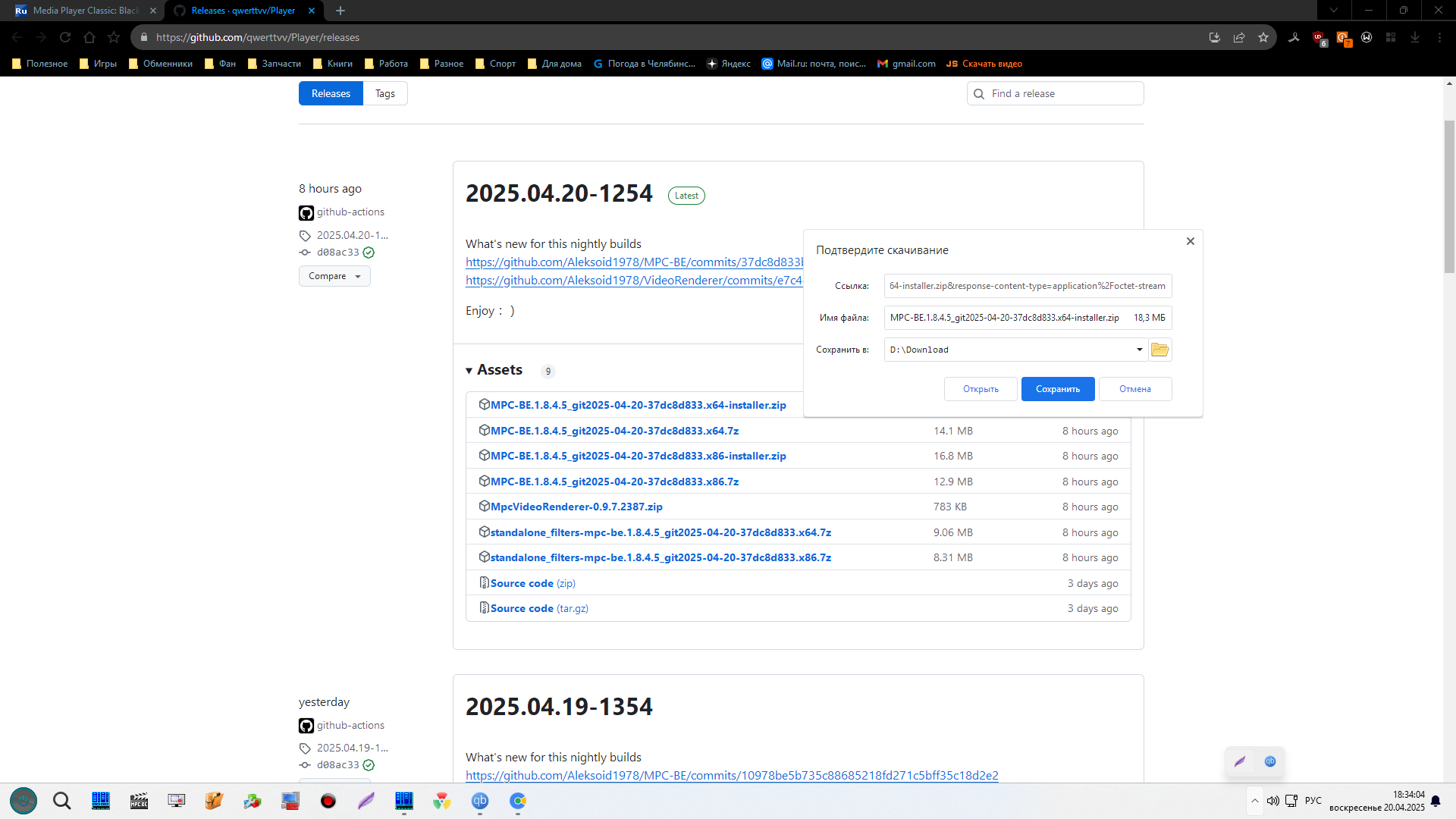This screenshot has height=819, width=1456.
Task: Close the Media Player Classic tab
Action: [153, 11]
